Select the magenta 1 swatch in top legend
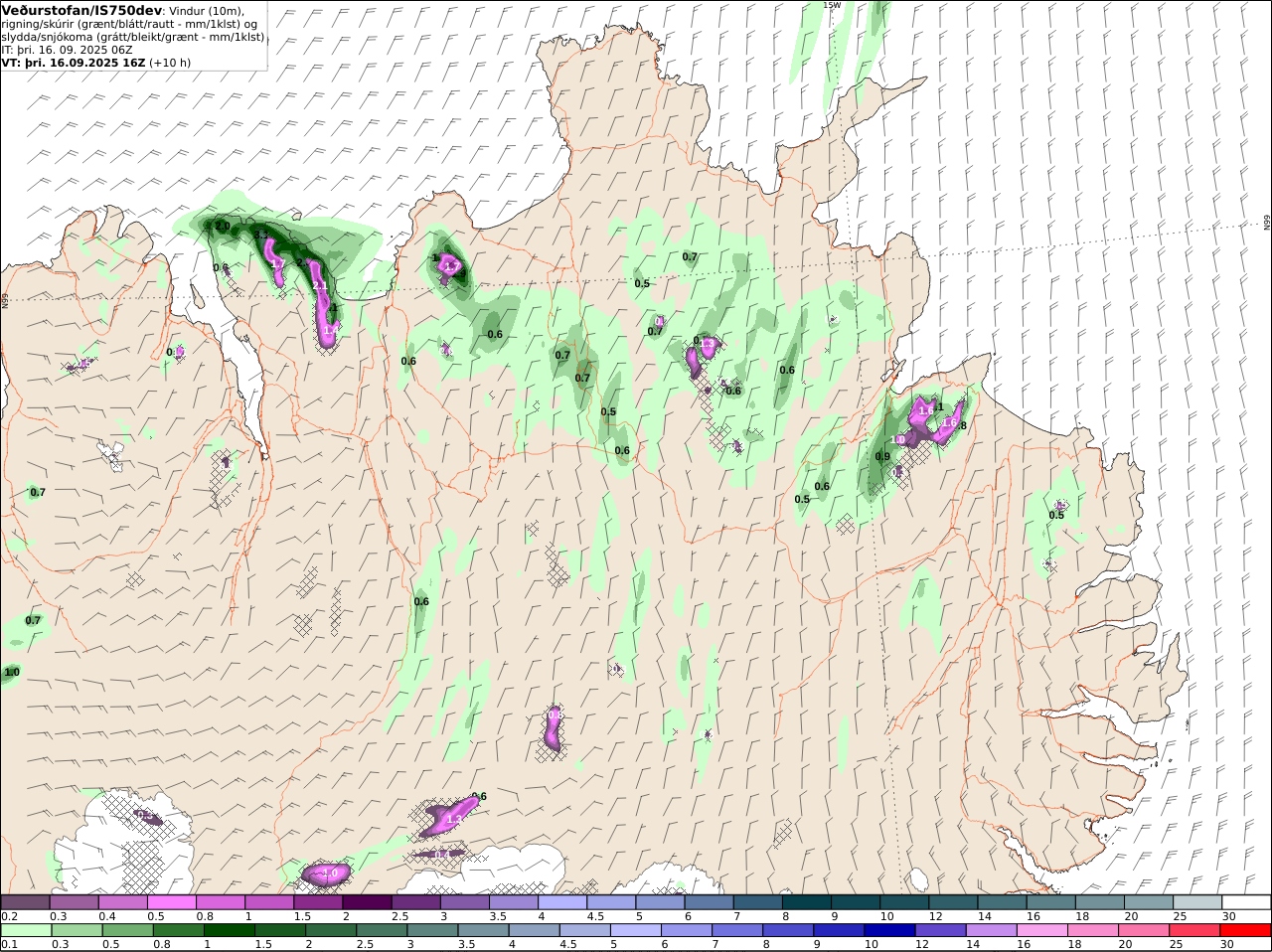The width and height of the screenshot is (1272, 952). tap(269, 902)
